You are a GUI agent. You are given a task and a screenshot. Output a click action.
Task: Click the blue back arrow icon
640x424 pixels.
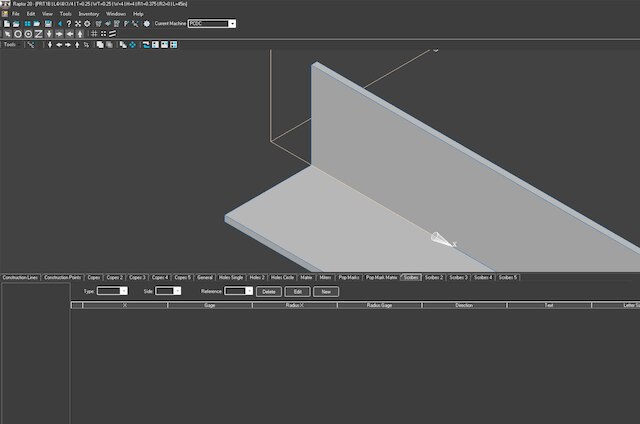point(58,23)
